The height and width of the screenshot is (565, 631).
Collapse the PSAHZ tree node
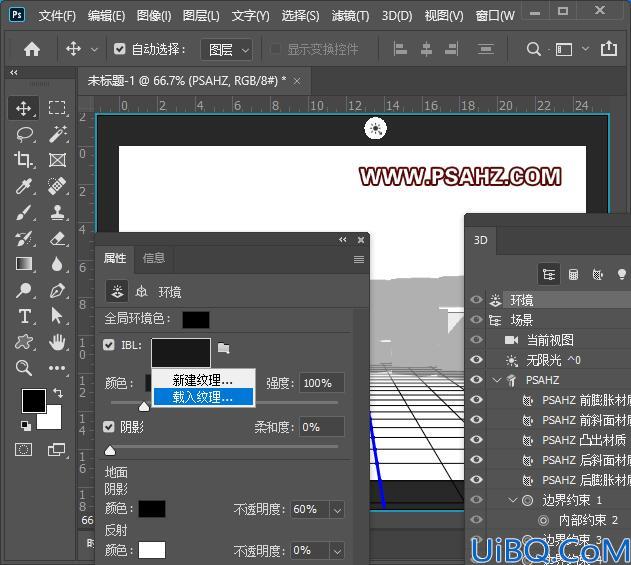[497, 380]
